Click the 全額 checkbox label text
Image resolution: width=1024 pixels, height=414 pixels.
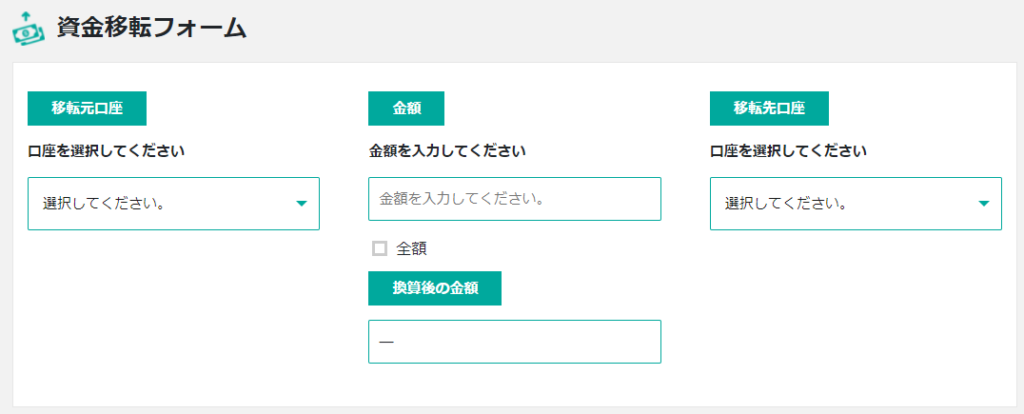click(411, 248)
